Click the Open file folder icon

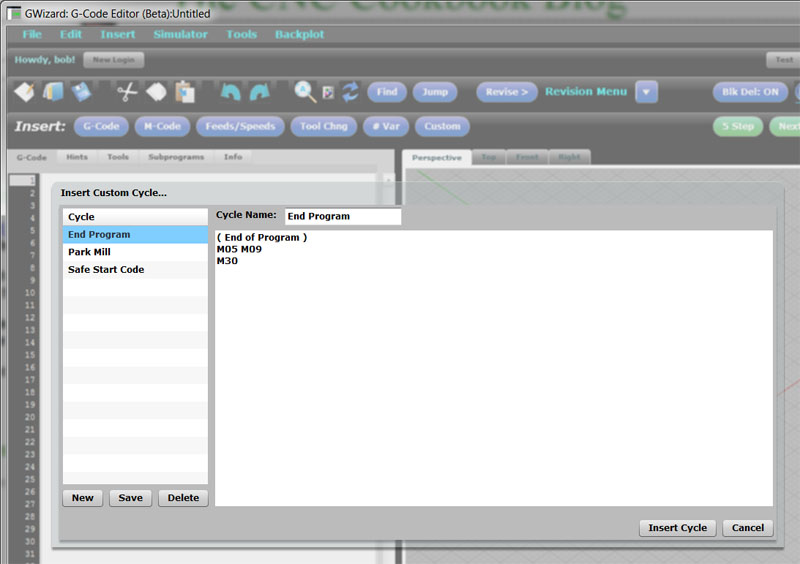click(53, 92)
